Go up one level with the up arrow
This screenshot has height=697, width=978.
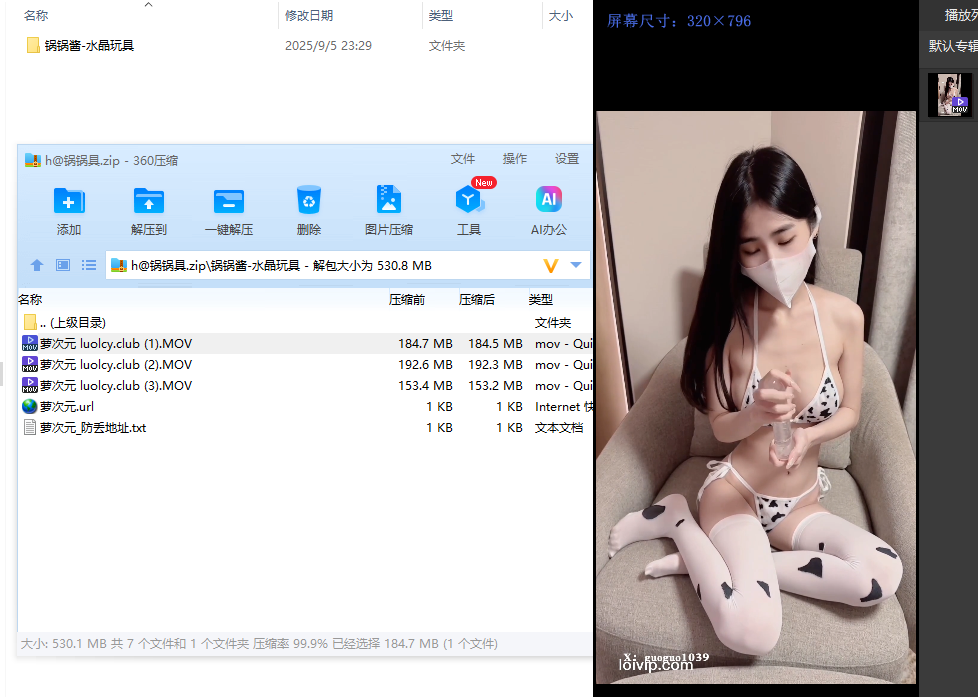click(x=37, y=265)
